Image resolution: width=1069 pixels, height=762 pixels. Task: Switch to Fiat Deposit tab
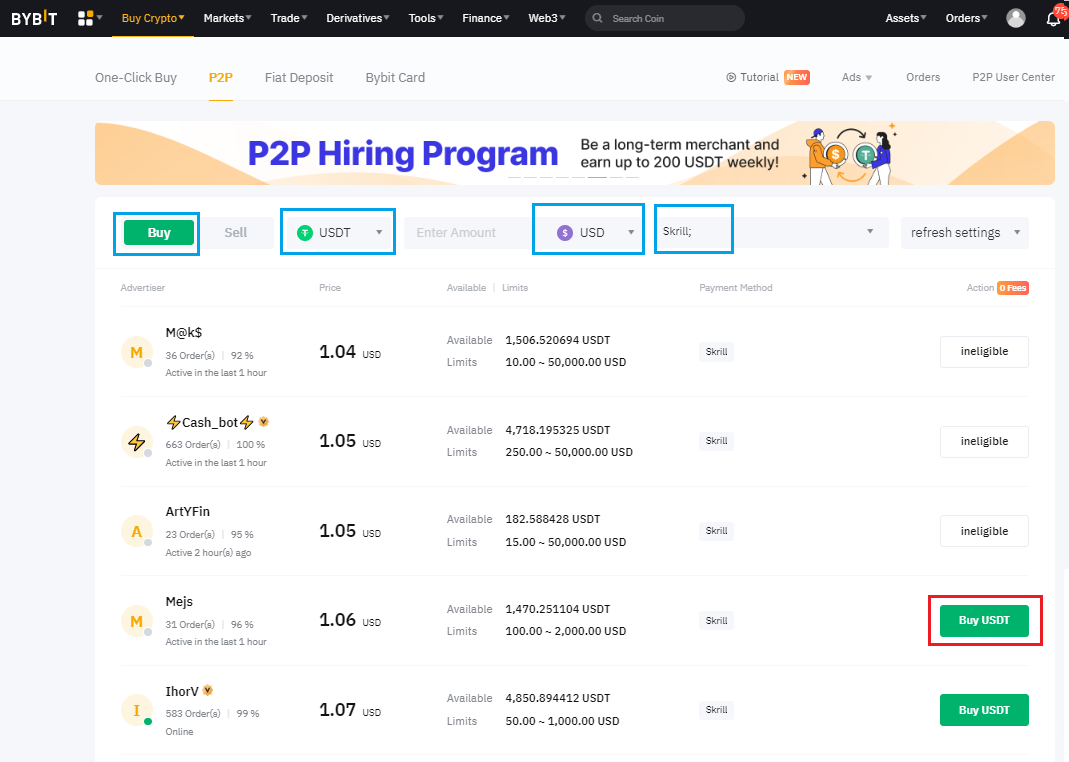coord(299,78)
